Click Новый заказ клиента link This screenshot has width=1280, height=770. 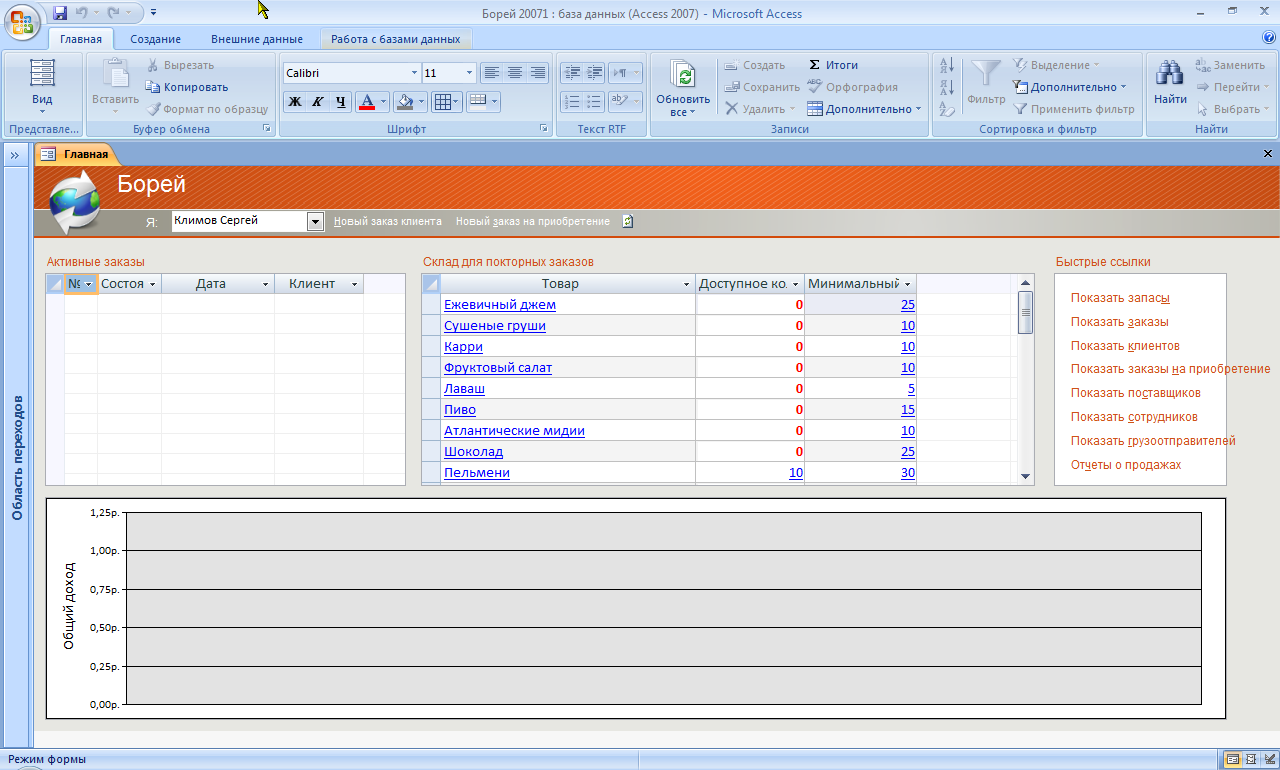387,221
